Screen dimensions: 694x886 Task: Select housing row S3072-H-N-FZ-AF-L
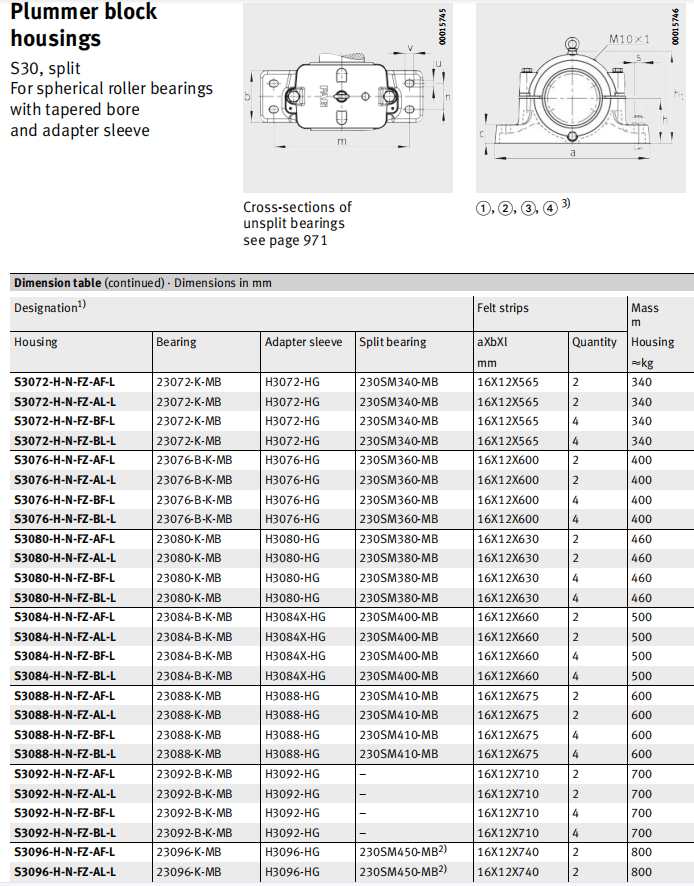[x=64, y=382]
